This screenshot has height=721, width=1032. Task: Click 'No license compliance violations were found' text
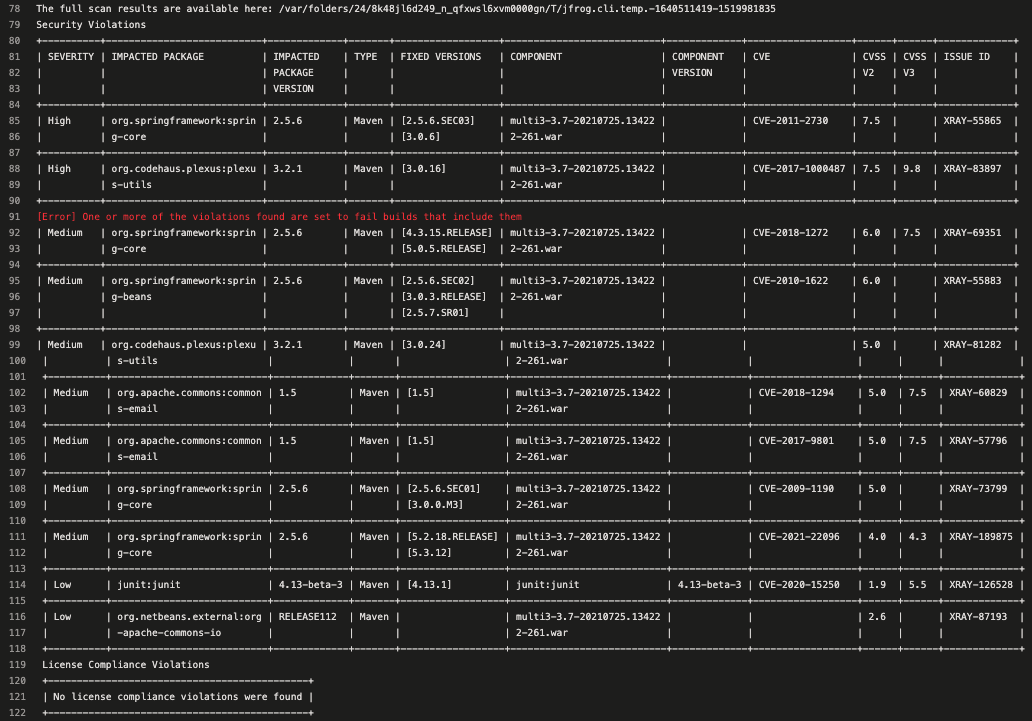tap(178, 697)
